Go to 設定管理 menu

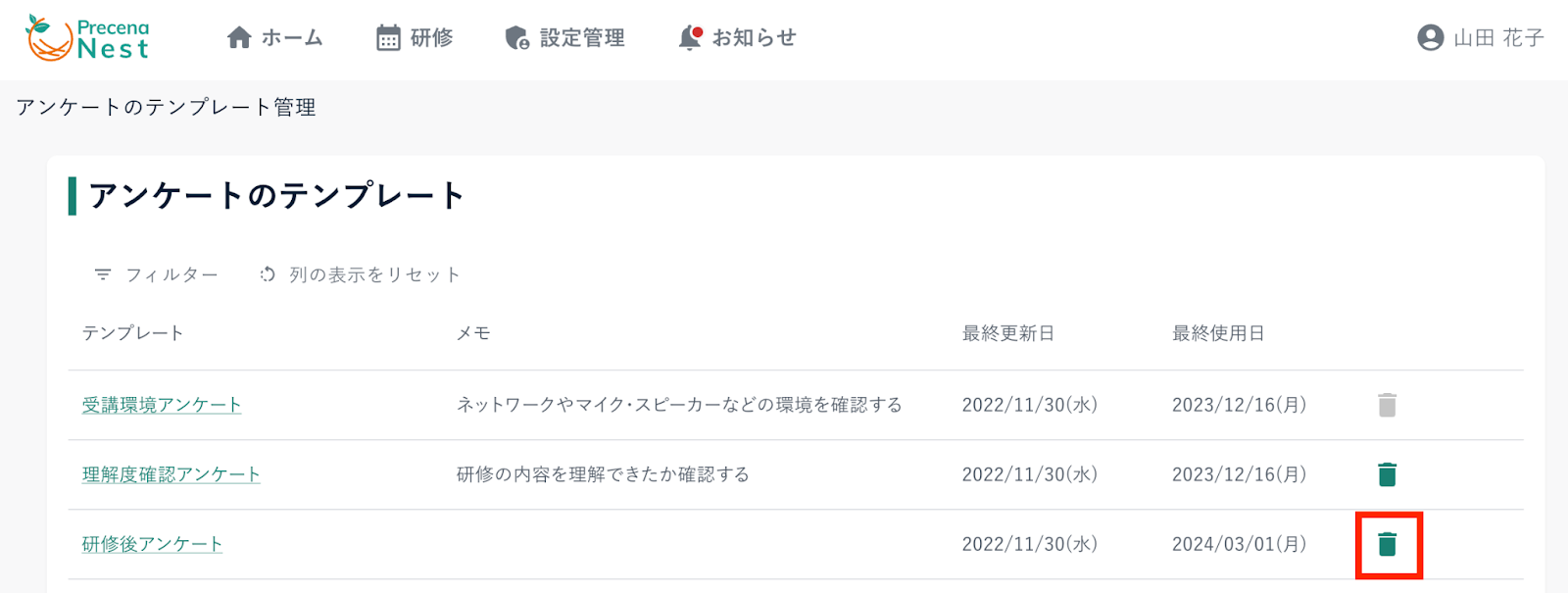tap(582, 38)
